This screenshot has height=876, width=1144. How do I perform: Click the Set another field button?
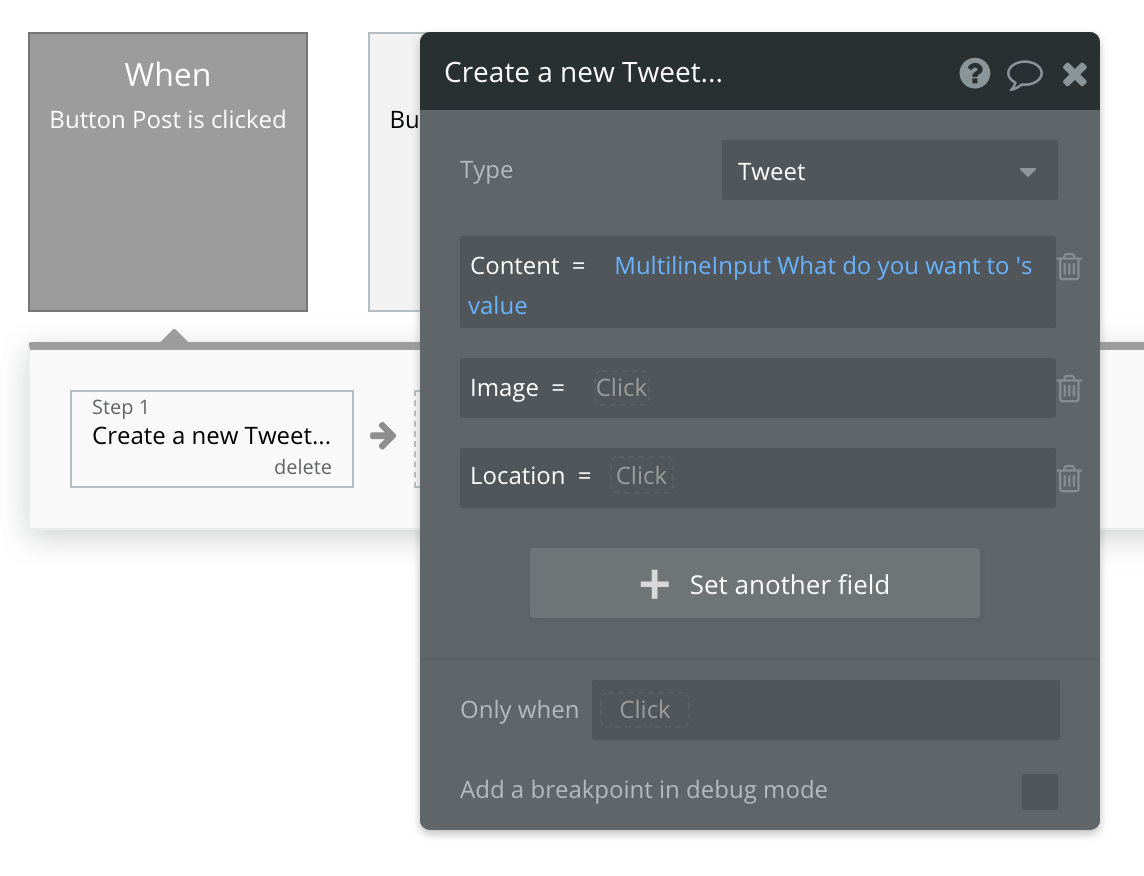(755, 585)
